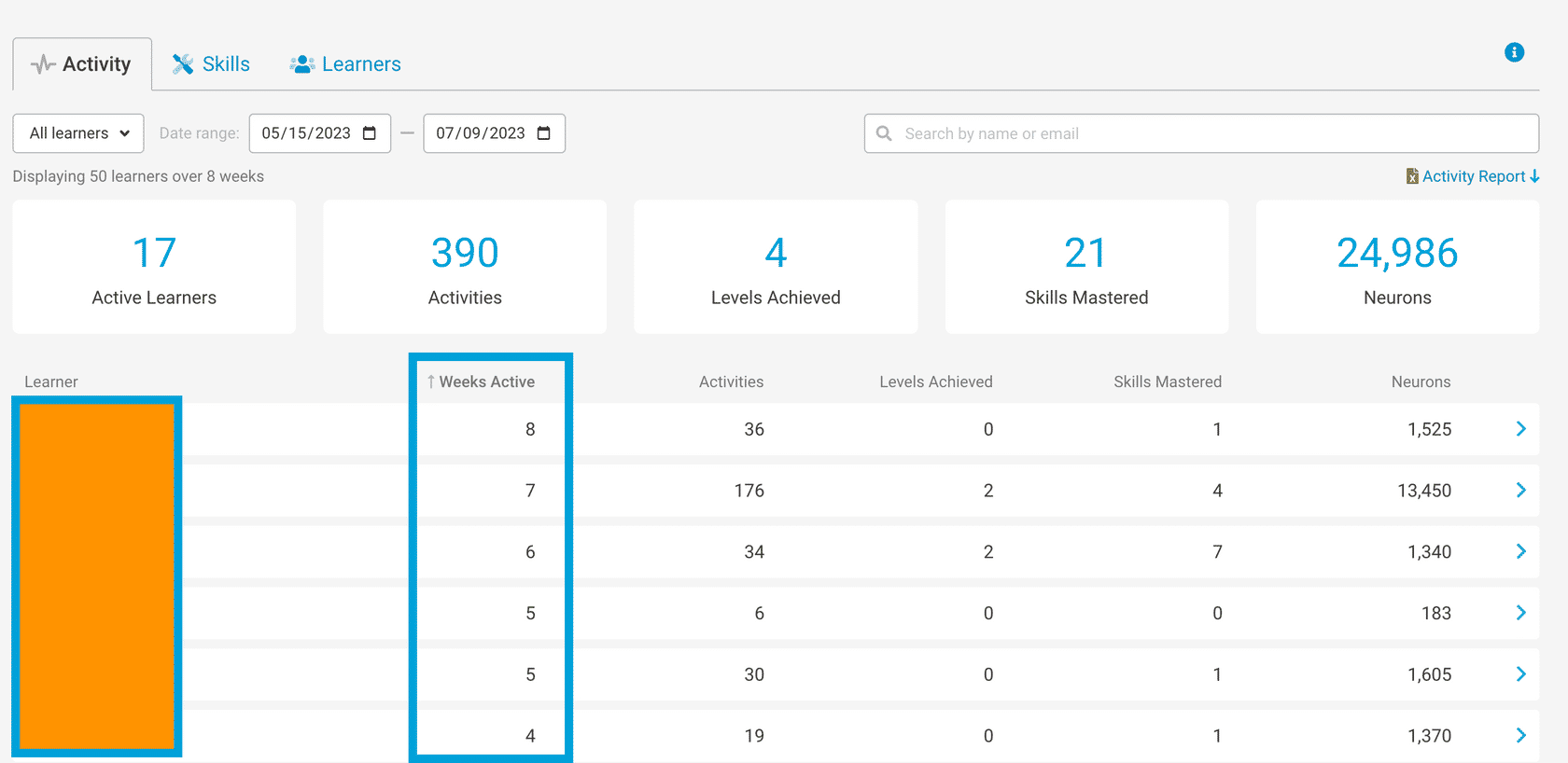
Task: Click the Weeks Active sort arrow
Action: pyautogui.click(x=431, y=381)
